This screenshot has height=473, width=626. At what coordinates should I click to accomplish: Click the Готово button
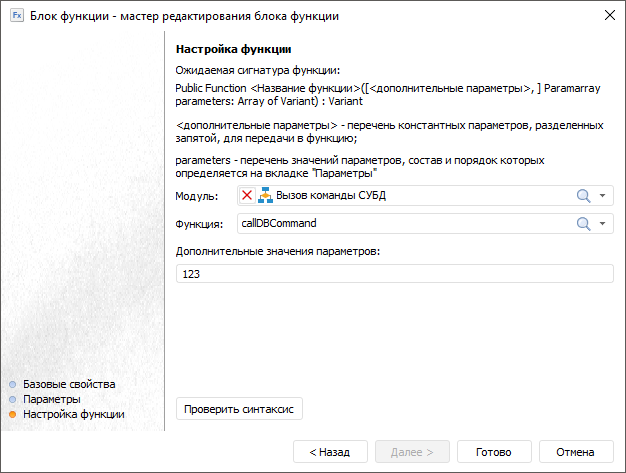click(x=494, y=452)
